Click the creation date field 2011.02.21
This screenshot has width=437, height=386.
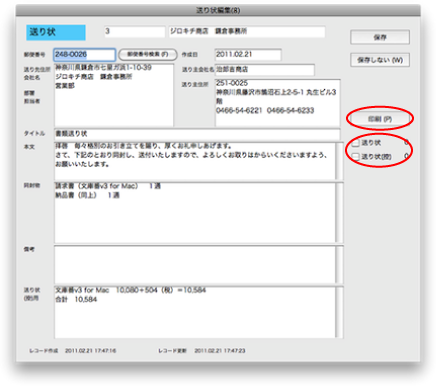pos(248,55)
